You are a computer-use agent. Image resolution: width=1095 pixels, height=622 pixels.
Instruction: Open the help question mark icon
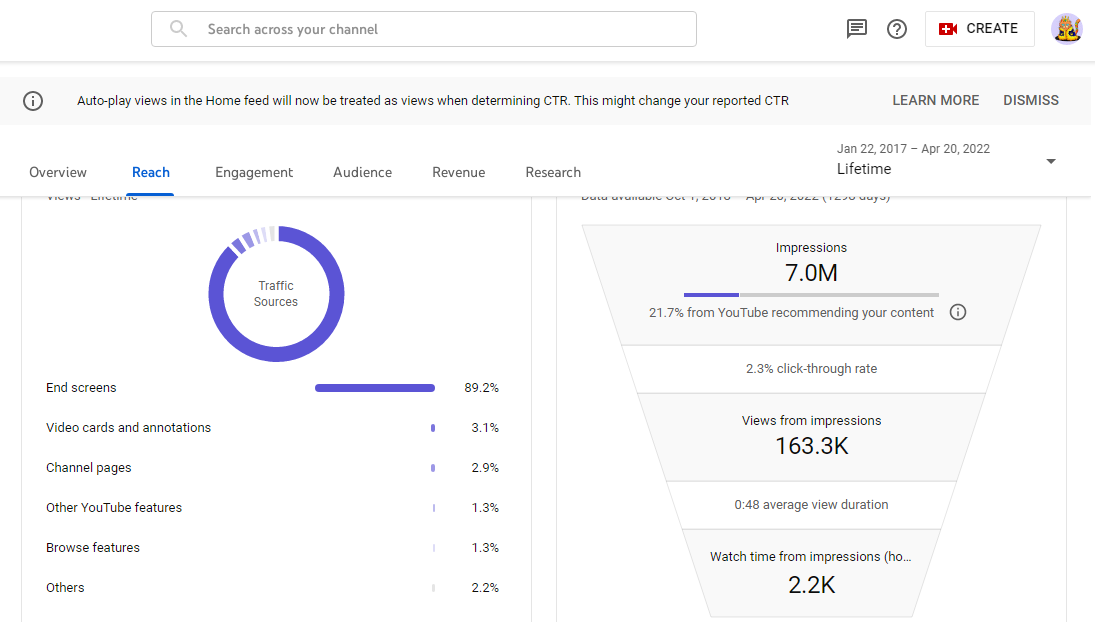point(897,29)
